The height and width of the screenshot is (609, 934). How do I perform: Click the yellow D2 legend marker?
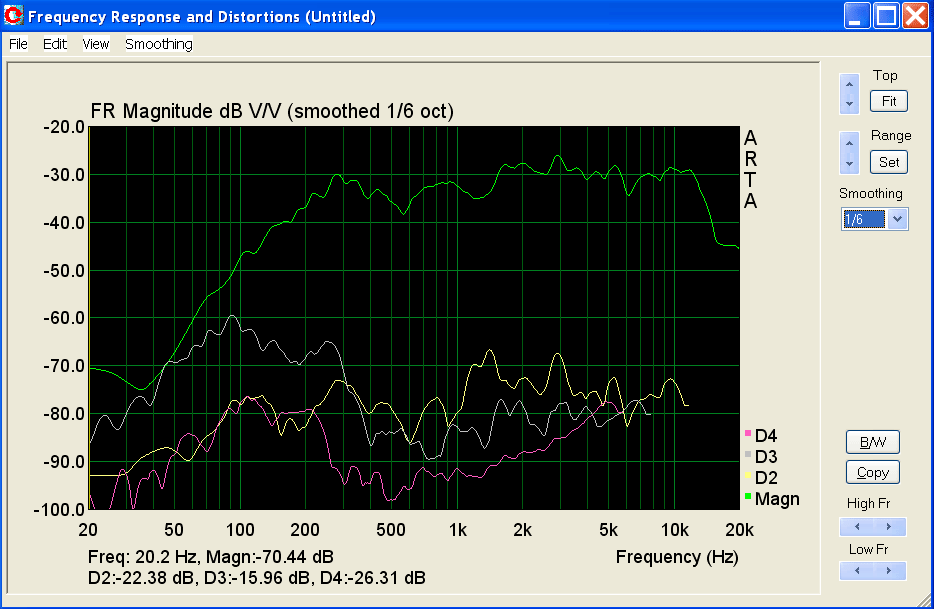748,475
